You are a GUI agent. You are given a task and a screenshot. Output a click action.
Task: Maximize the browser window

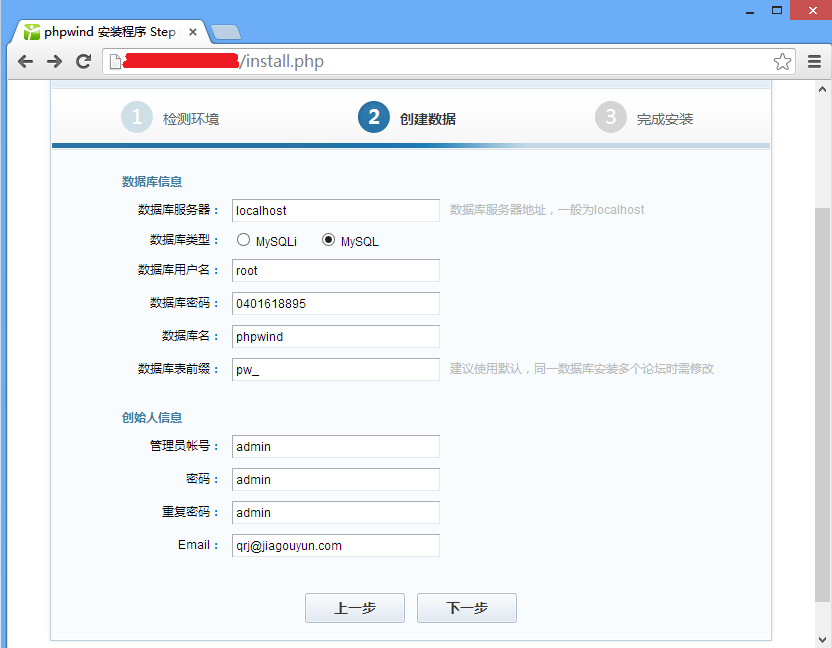pos(777,10)
